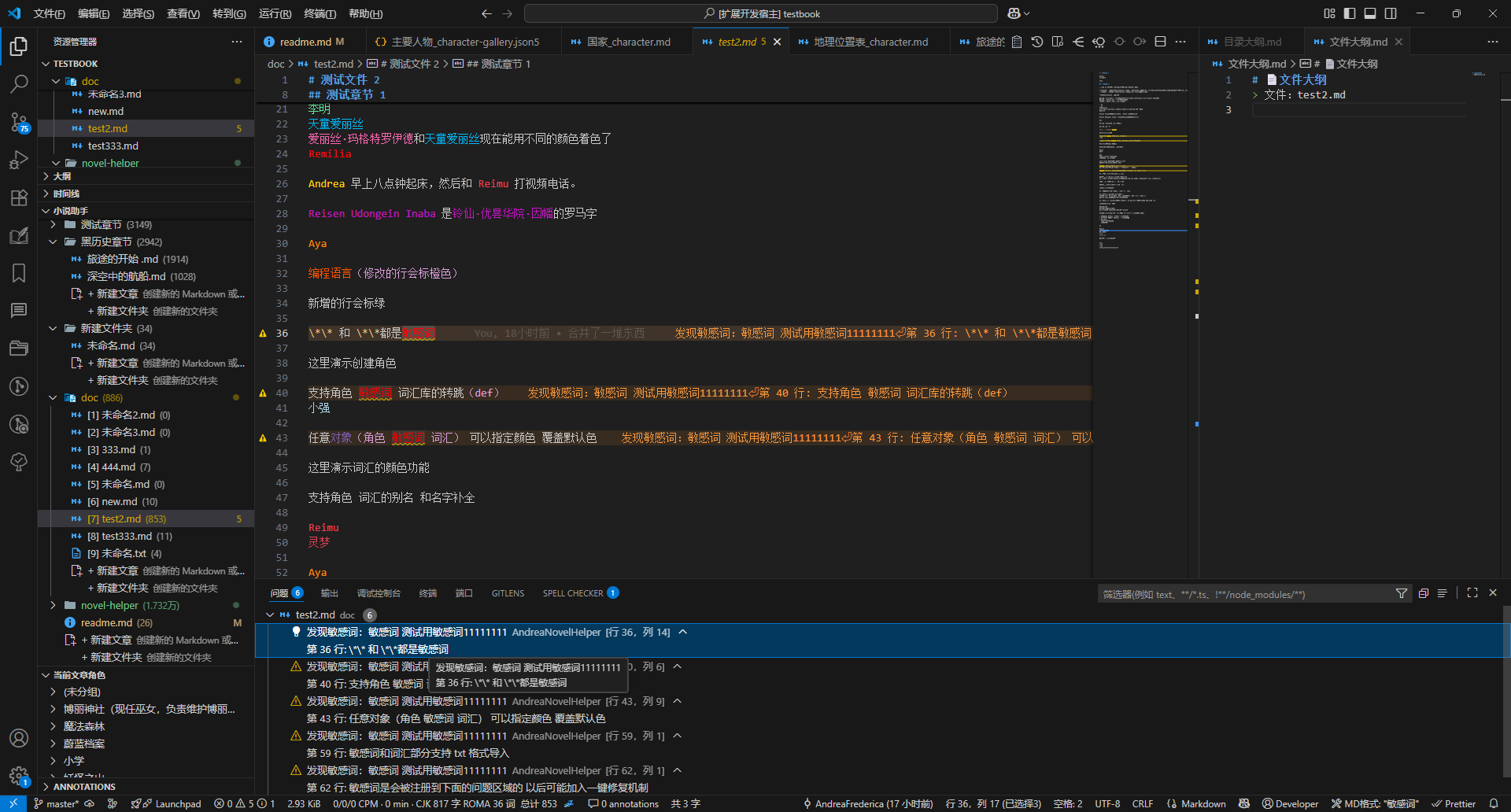Open the Search view in activity bar

[x=19, y=83]
